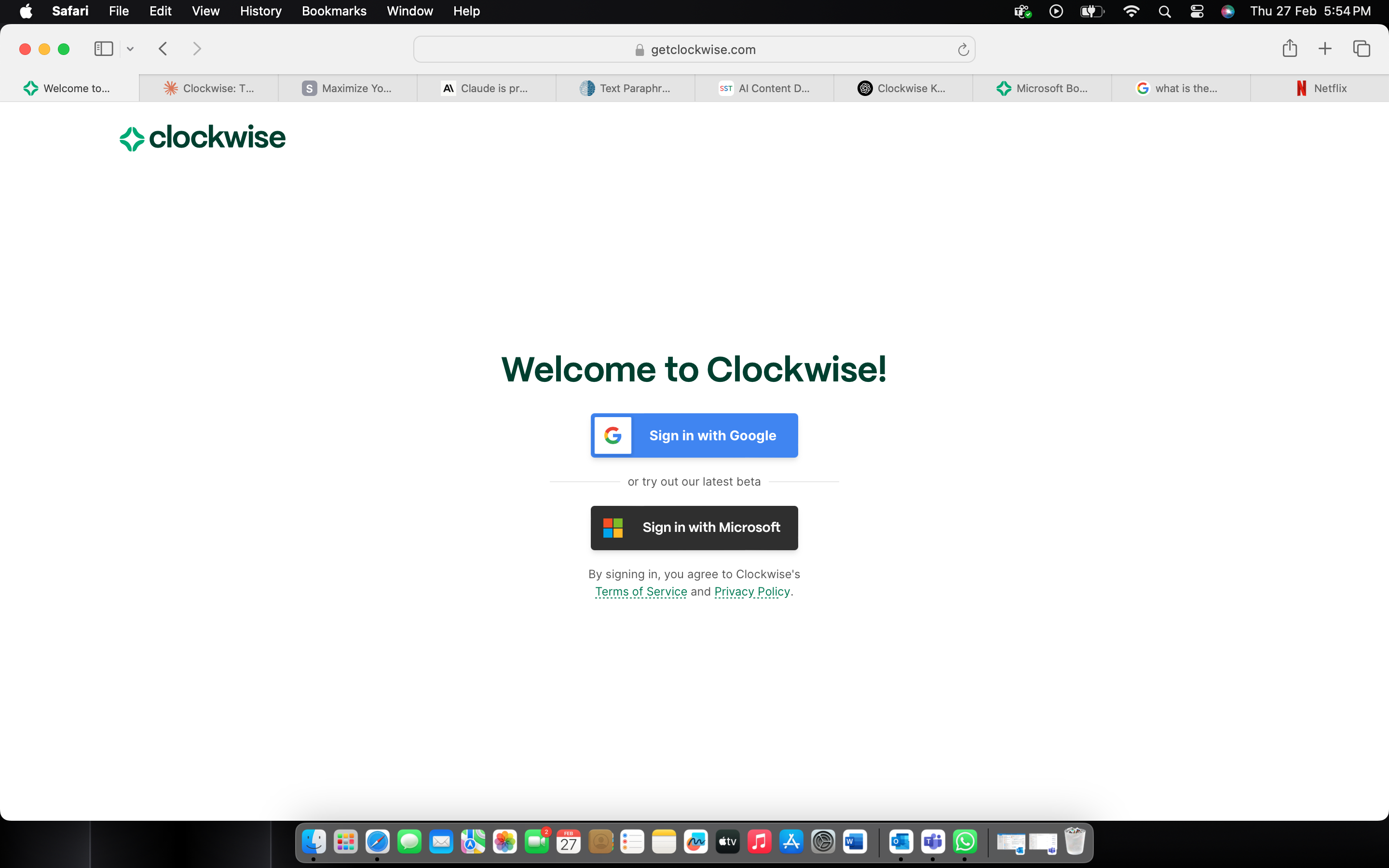The width and height of the screenshot is (1389, 868).
Task: Switch to the Clockwise K... tab
Action: pos(903,88)
